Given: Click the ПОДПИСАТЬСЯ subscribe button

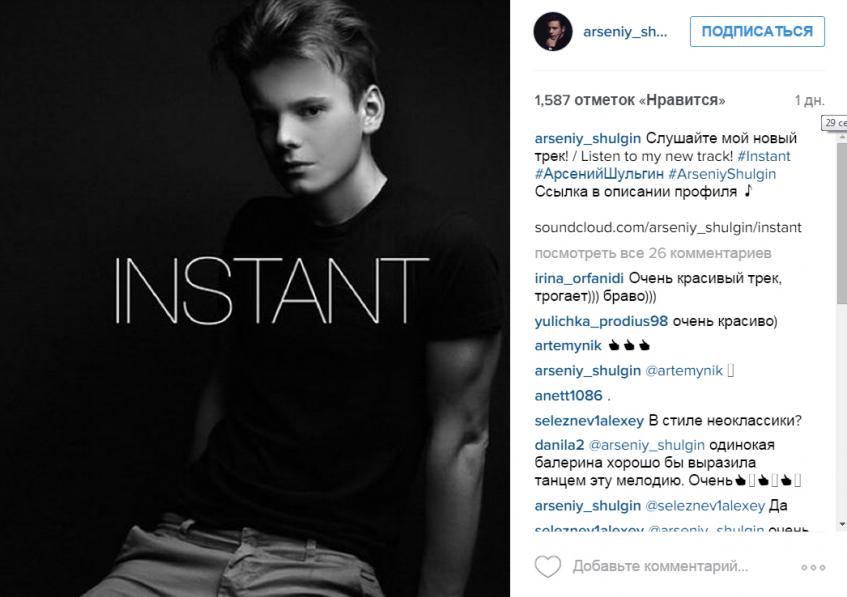Looking at the screenshot, I should click(757, 31).
